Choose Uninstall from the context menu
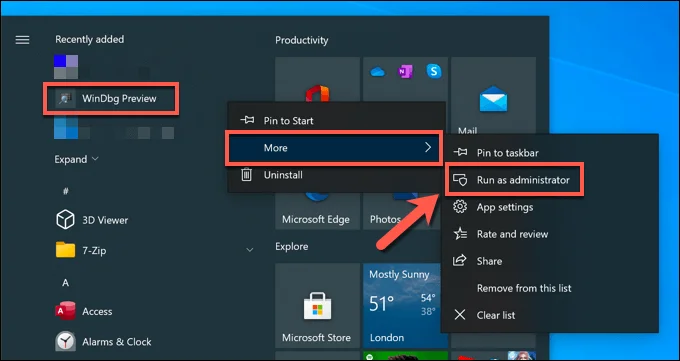Viewport: 680px width, 361px height. point(336,175)
